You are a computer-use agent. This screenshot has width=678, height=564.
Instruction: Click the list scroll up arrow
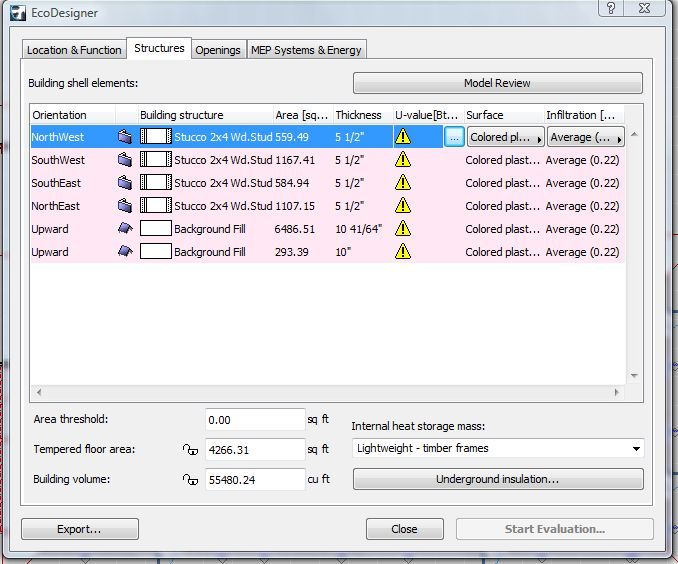[x=634, y=134]
